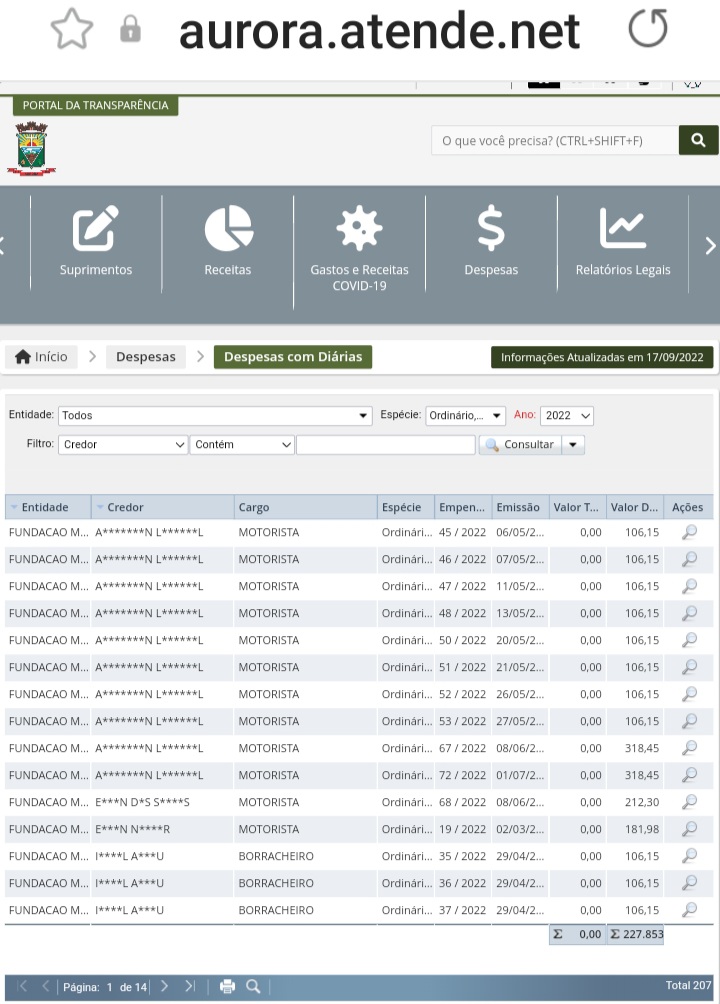This screenshot has height=1004, width=720.
Task: View details of empenho 45 / 2022
Action: point(689,532)
